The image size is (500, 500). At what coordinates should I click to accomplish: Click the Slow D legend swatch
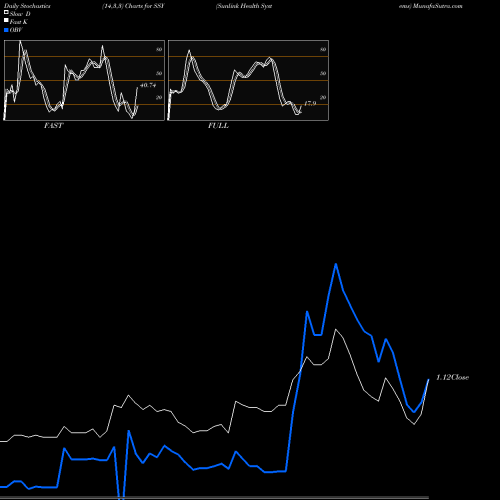tap(6, 12)
